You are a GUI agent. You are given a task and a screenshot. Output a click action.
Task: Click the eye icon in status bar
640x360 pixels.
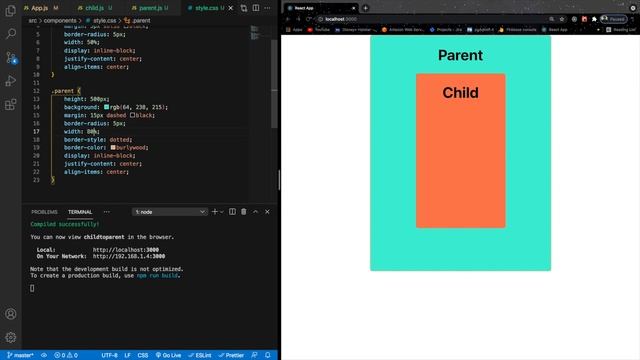44,355
